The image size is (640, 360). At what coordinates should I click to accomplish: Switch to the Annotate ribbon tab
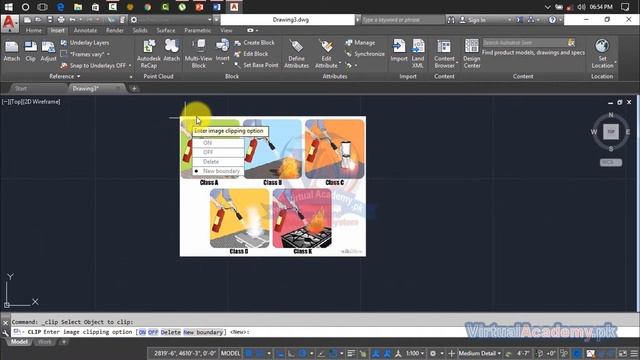pos(85,30)
